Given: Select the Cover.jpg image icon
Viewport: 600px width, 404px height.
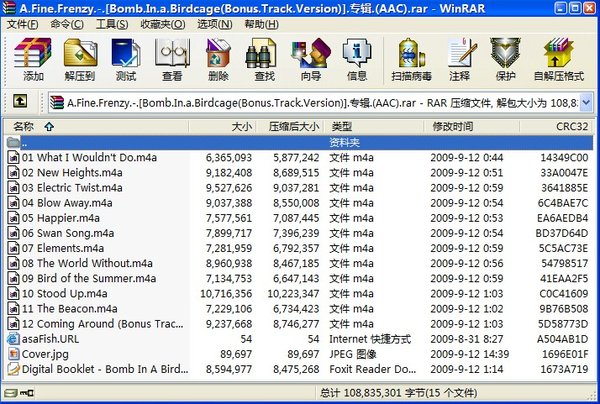Looking at the screenshot, I should pyautogui.click(x=13, y=354).
